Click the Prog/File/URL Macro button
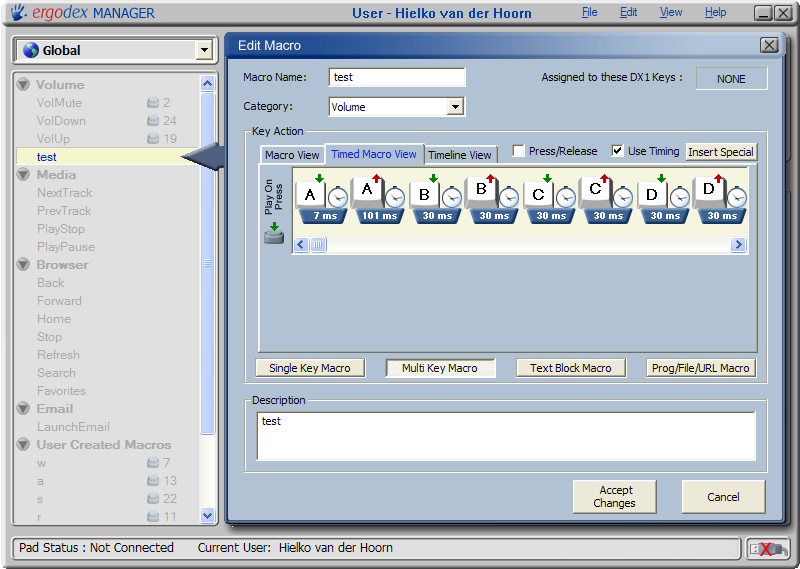Viewport: 800px width, 569px height. coord(701,368)
